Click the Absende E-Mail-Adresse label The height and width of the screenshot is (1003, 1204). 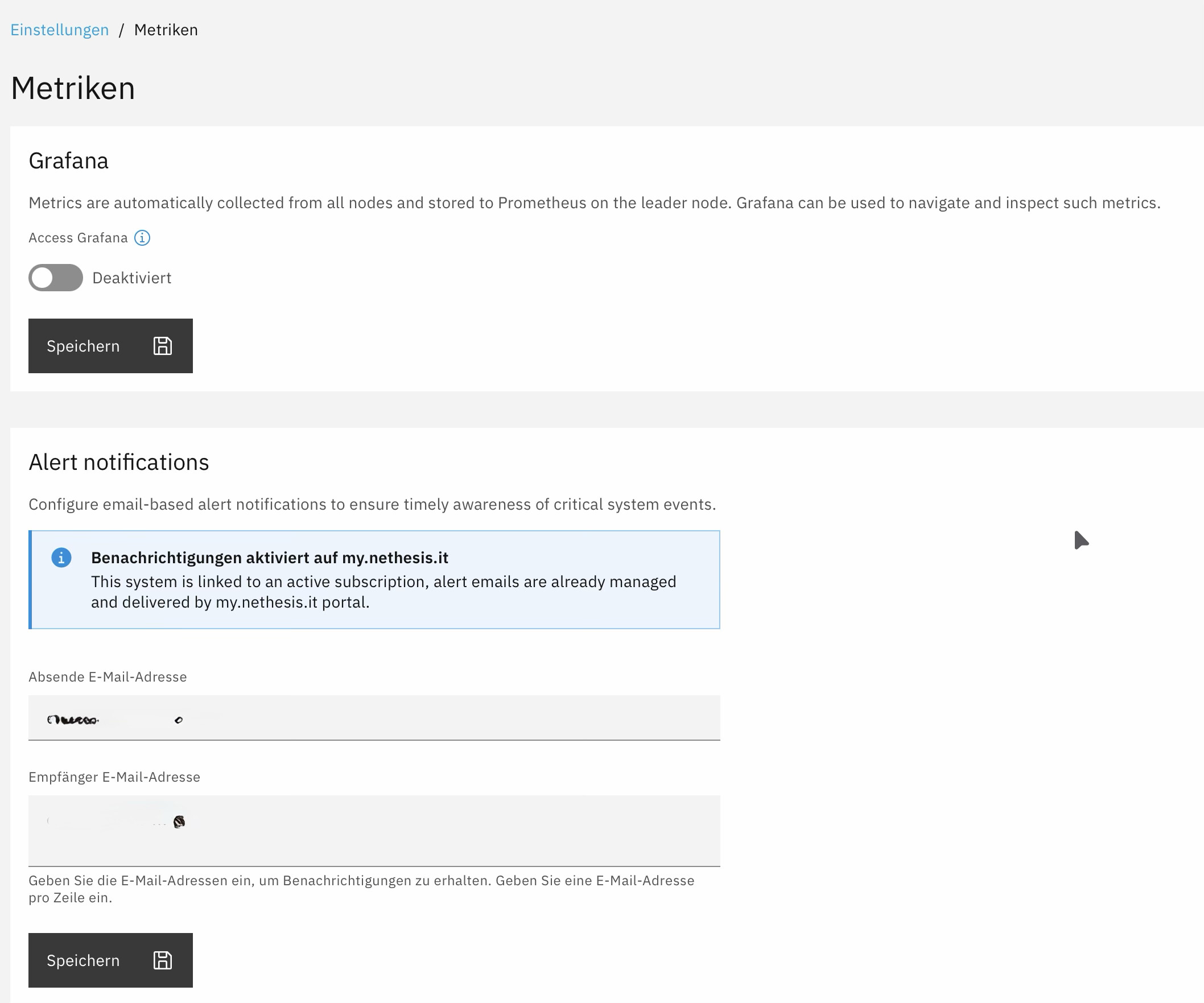[108, 677]
